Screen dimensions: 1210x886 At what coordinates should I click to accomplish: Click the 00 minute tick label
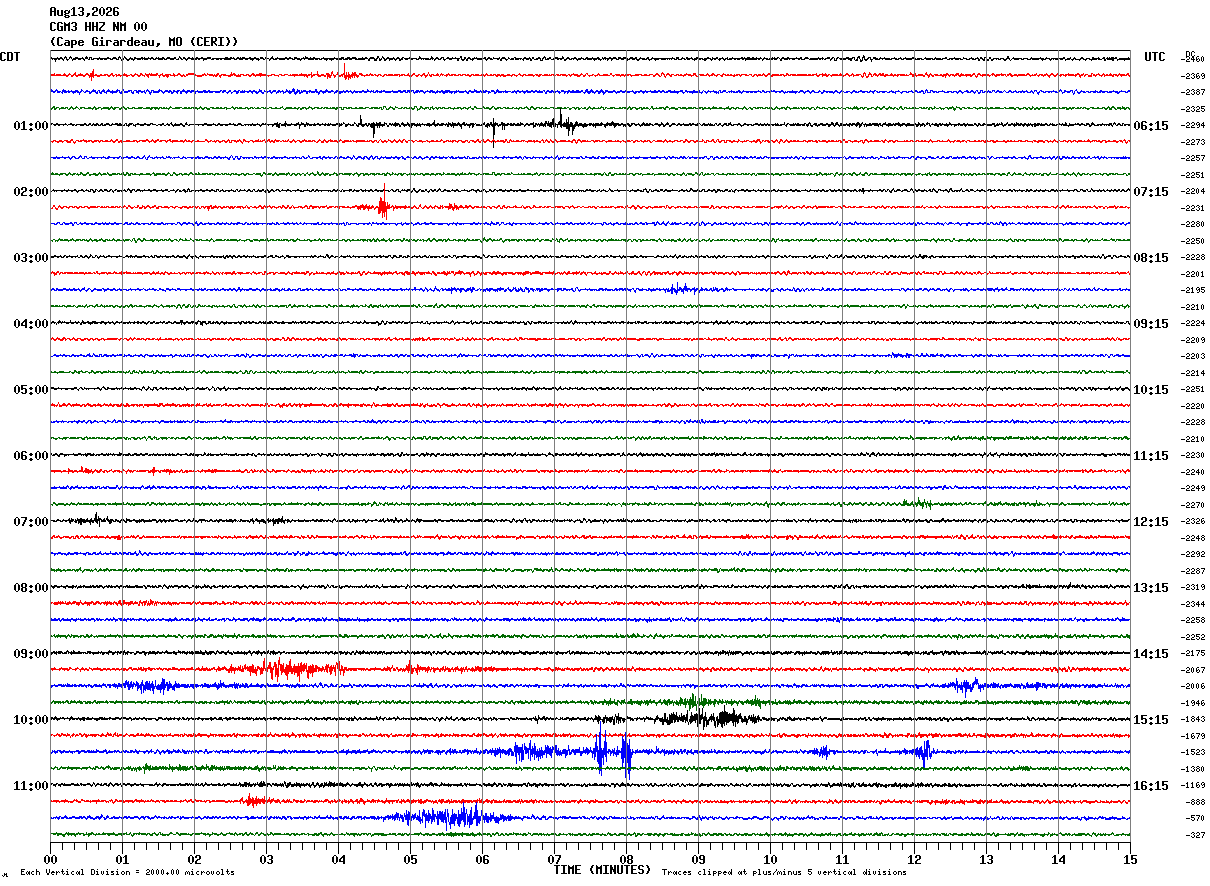point(50,859)
